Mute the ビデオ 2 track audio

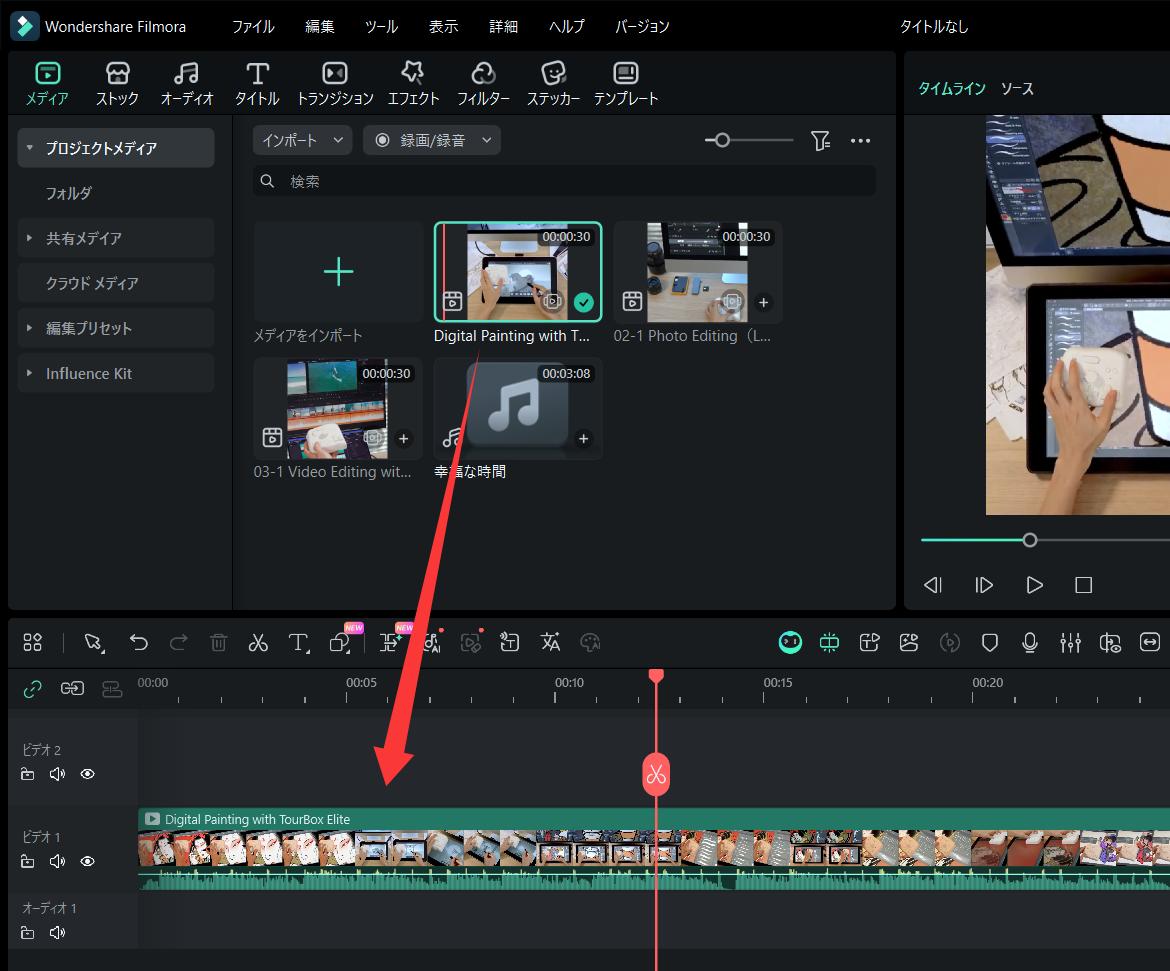click(57, 774)
